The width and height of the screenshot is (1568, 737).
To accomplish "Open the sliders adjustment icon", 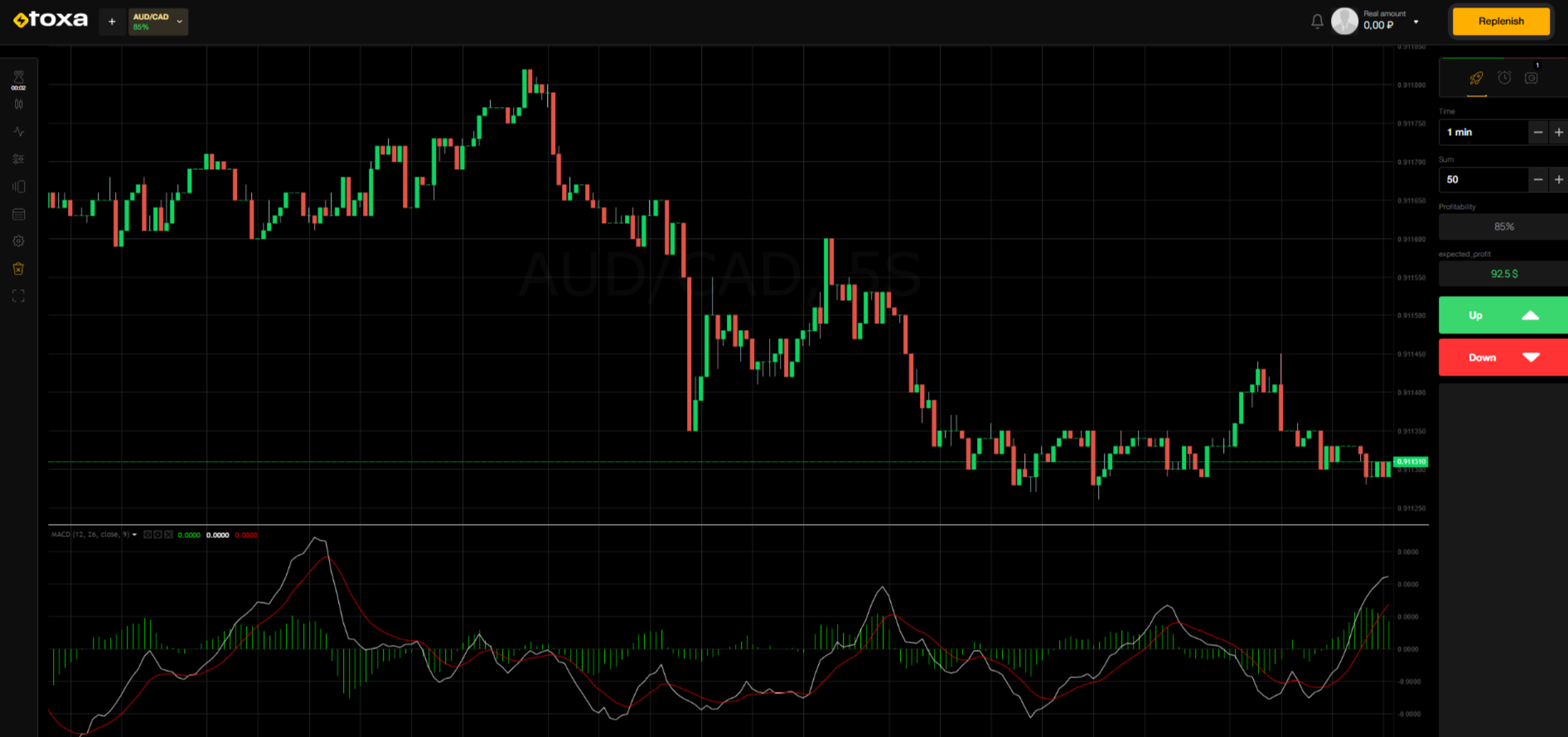I will point(18,159).
